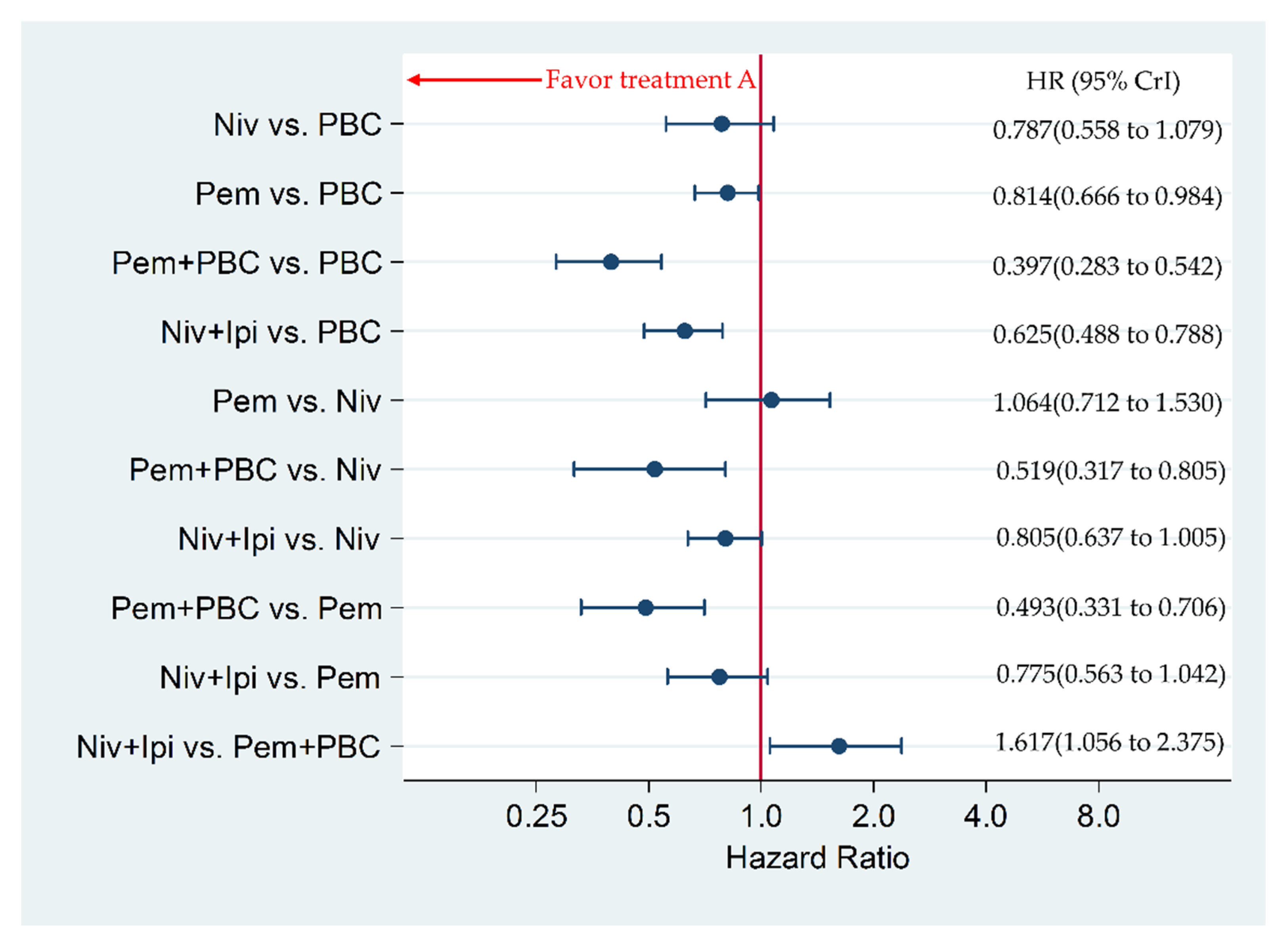Click the "Niv+Ipi vs. Pem" row label

click(x=270, y=678)
